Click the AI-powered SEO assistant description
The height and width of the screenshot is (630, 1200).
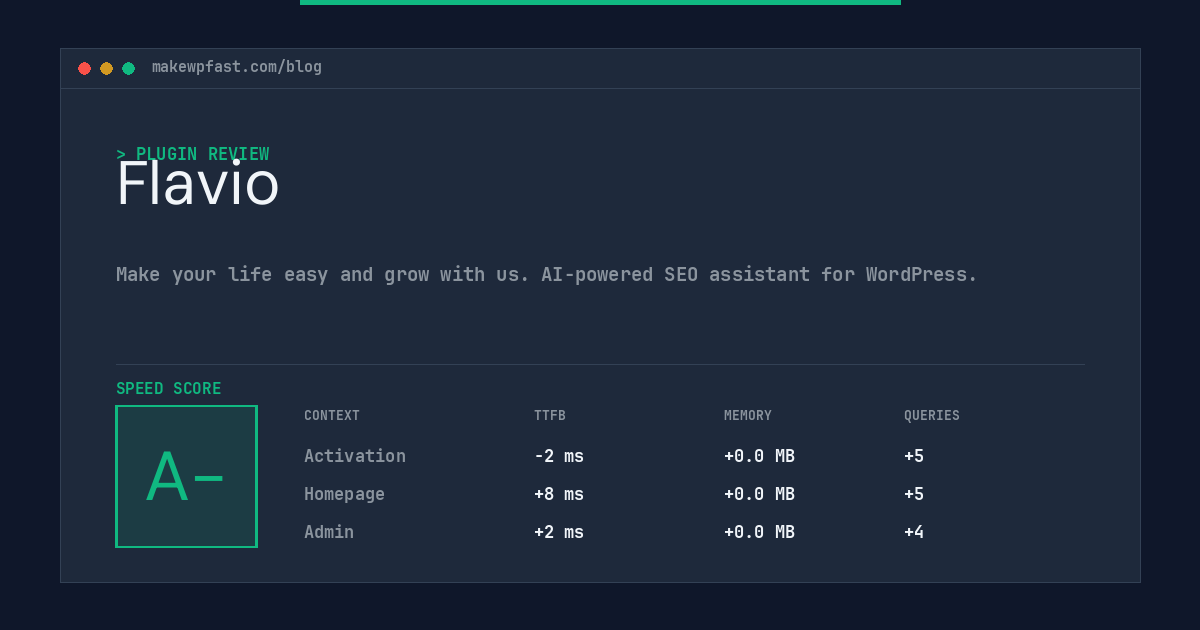(546, 274)
